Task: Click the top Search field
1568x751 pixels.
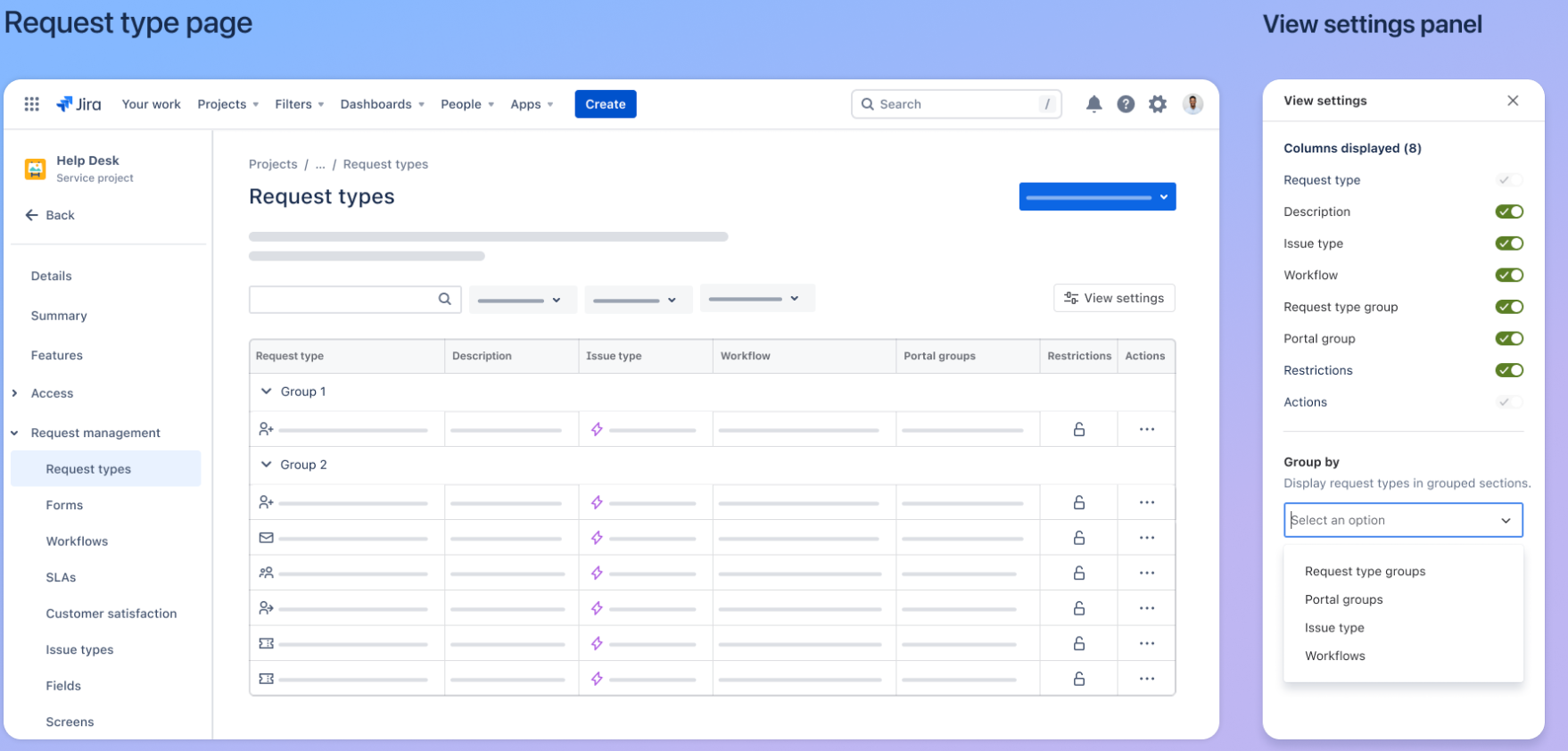Action: (x=955, y=104)
